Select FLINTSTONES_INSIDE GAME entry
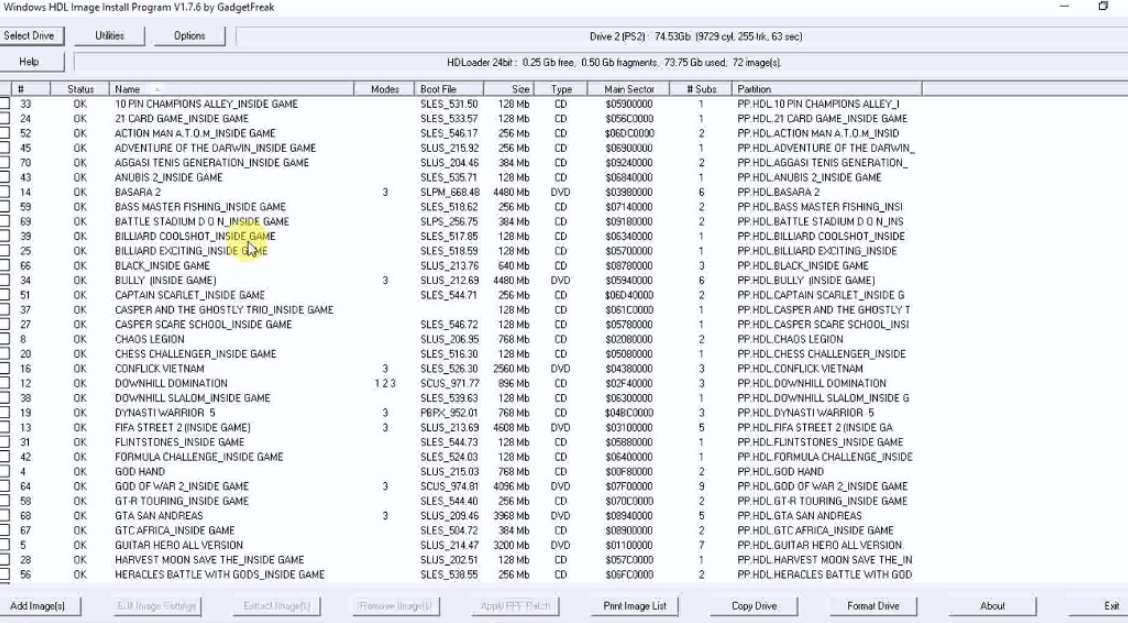Viewport: 1128px width, 623px height. coord(179,442)
